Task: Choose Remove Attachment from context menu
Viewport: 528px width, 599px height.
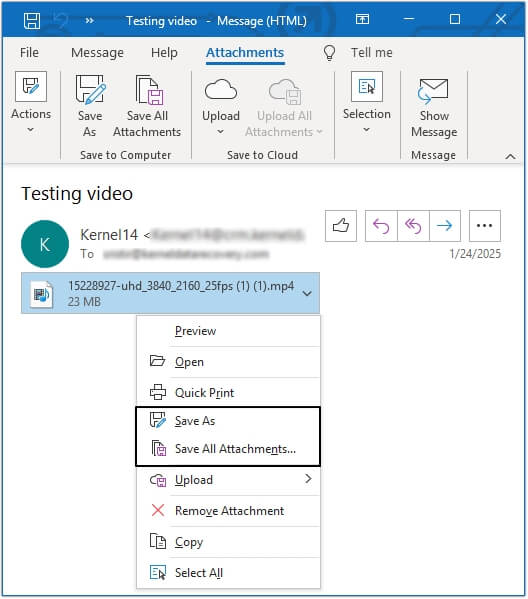Action: 228,511
